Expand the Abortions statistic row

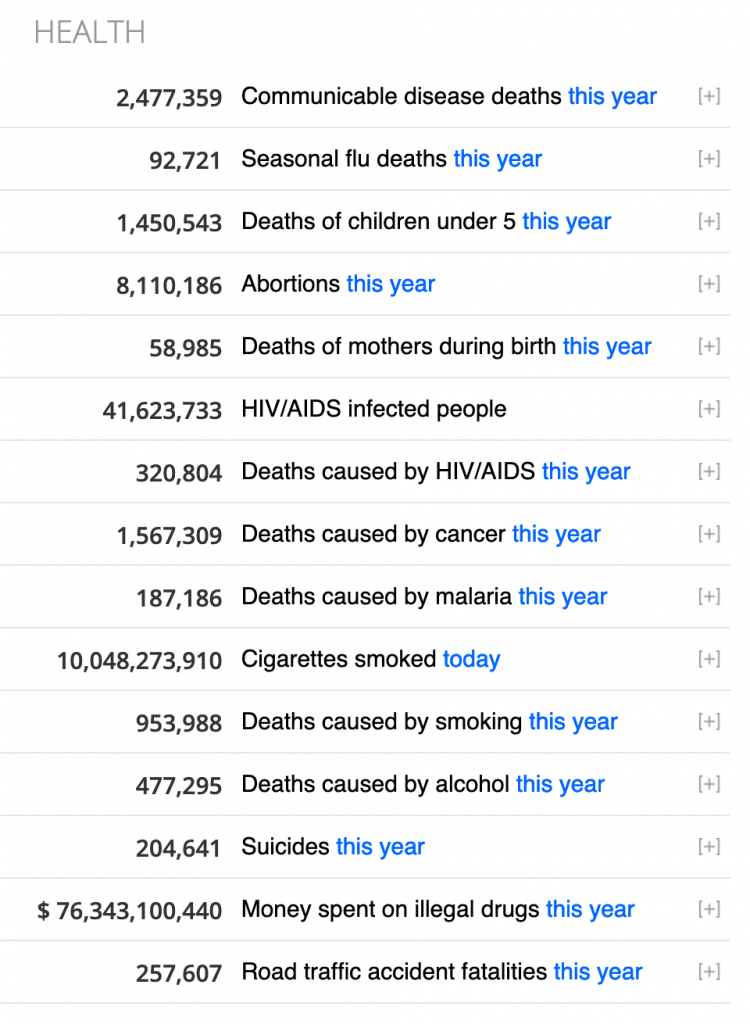point(708,283)
